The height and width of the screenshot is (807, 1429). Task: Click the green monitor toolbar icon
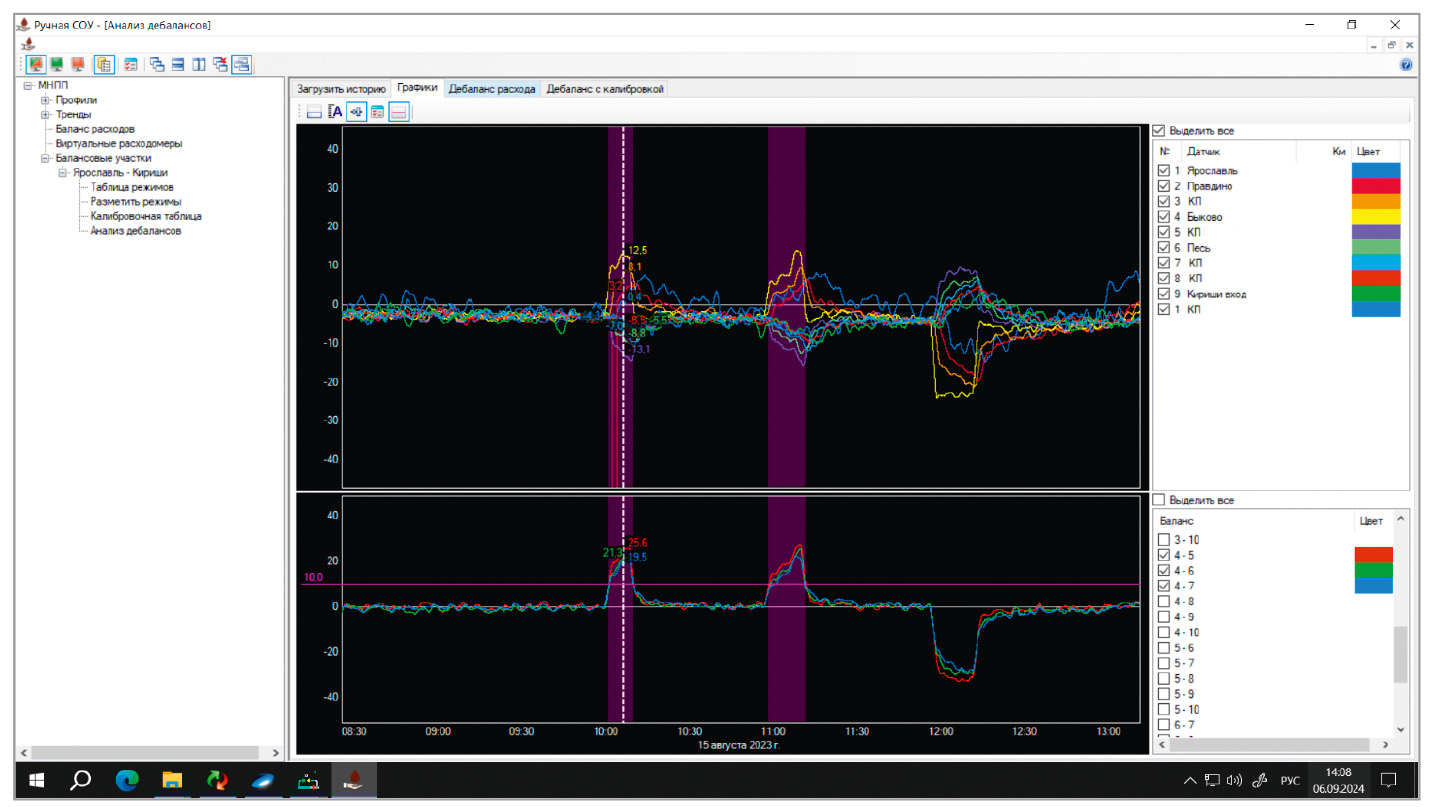click(x=57, y=65)
